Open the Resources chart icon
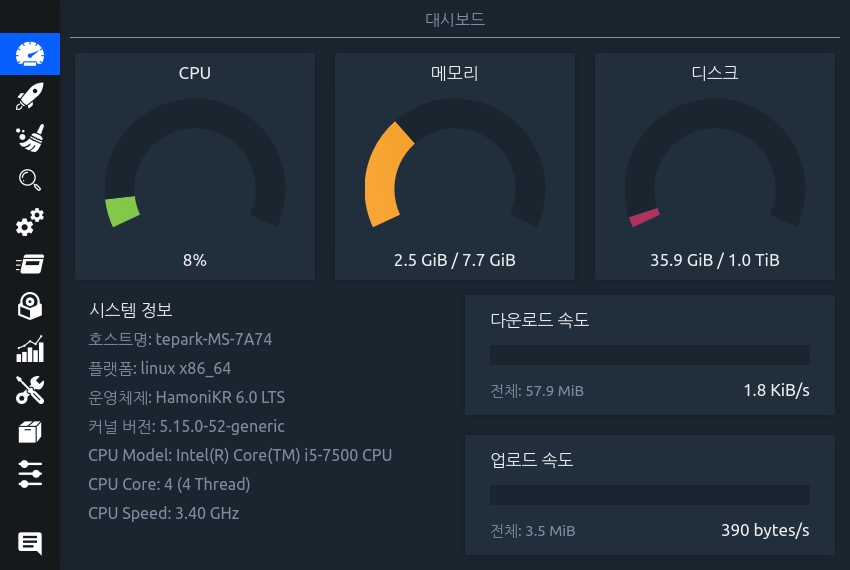 coord(30,348)
